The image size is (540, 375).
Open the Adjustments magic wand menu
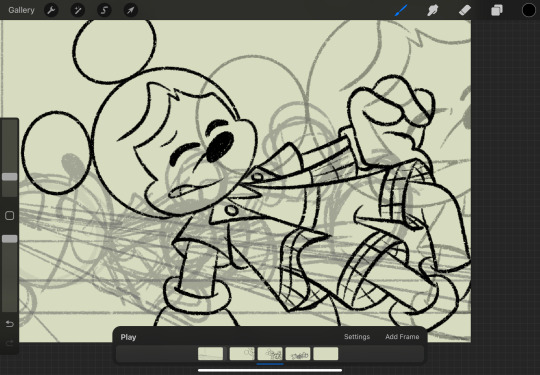(x=78, y=10)
